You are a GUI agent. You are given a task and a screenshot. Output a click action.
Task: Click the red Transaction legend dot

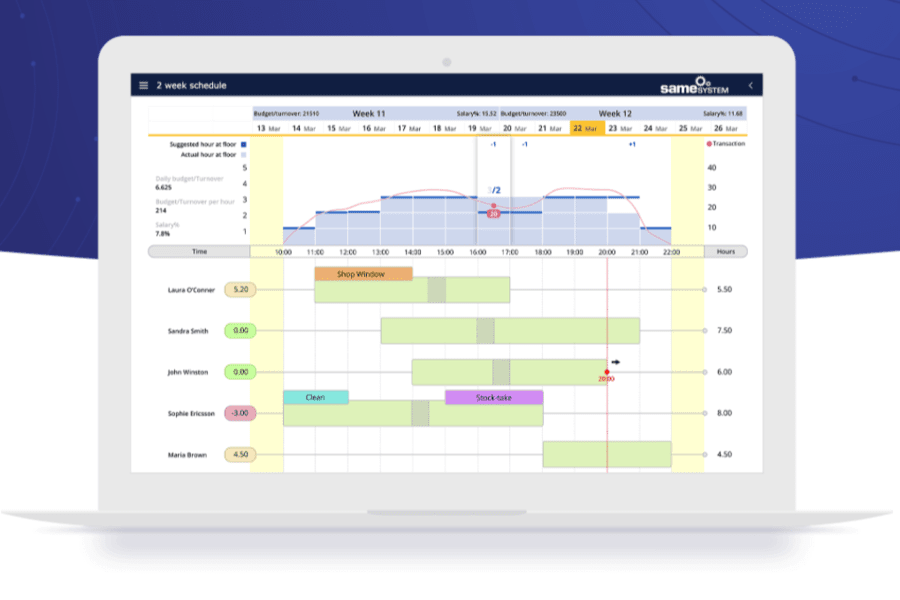tap(707, 143)
